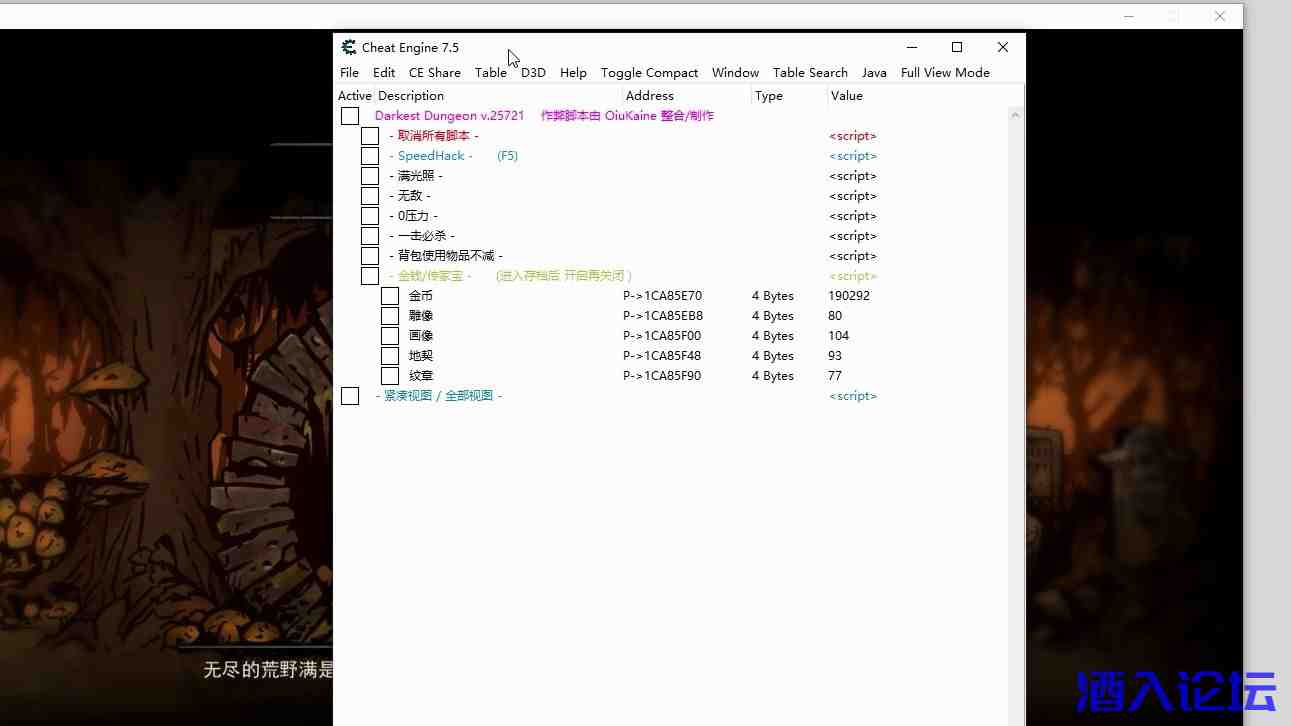Click the <script> value of SpeedHack row
Viewport: 1291px width, 726px height.
[853, 156]
